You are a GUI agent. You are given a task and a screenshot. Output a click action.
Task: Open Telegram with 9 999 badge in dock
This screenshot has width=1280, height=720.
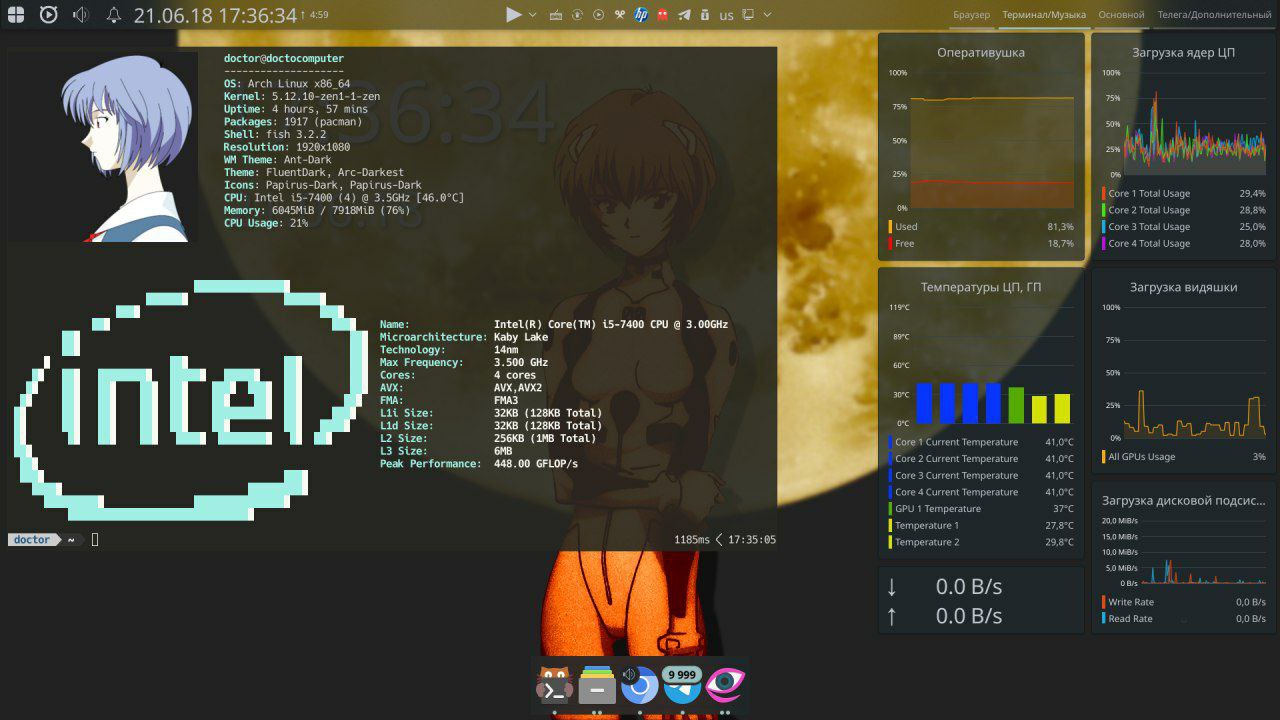coord(683,685)
